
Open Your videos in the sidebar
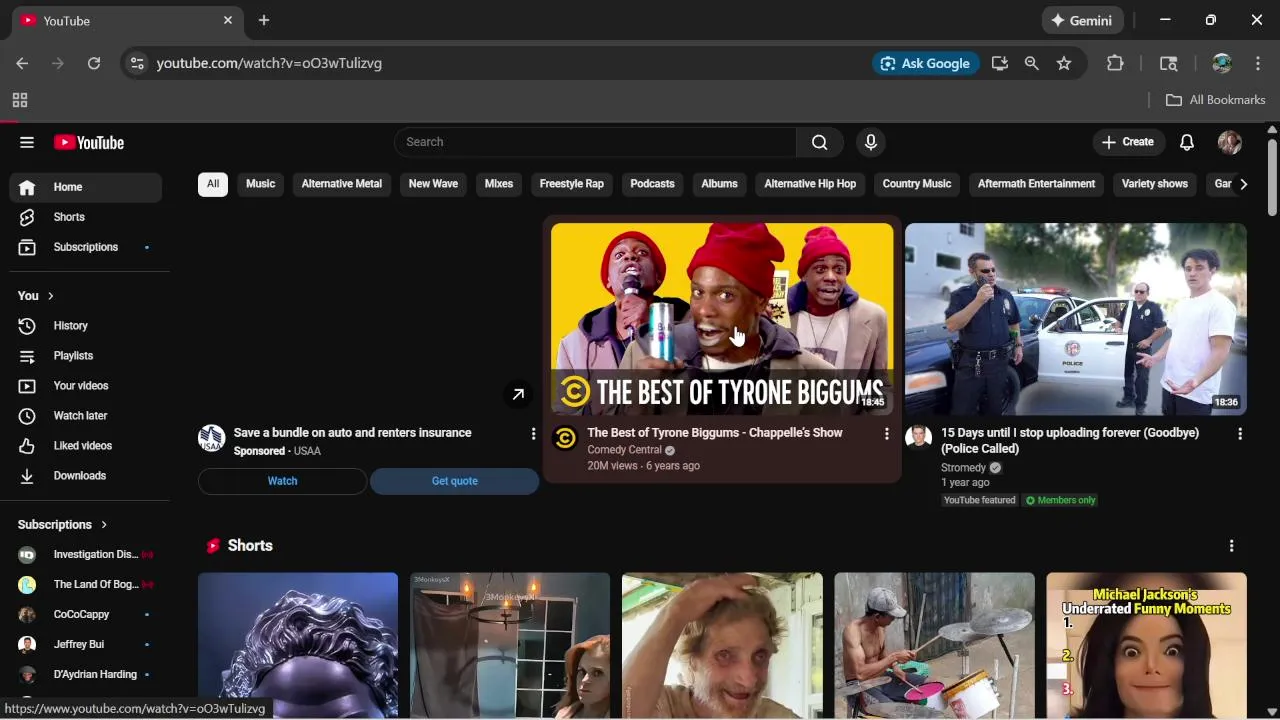(x=86, y=386)
